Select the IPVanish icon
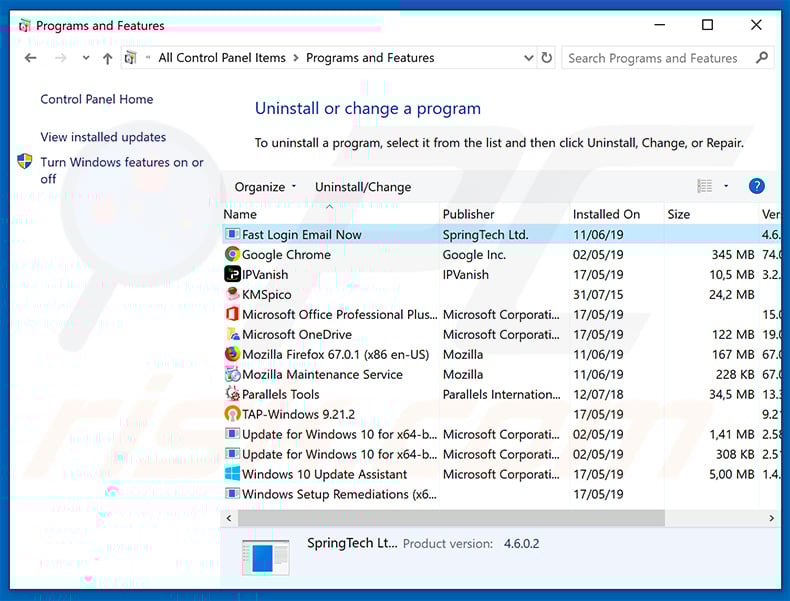 coord(232,274)
